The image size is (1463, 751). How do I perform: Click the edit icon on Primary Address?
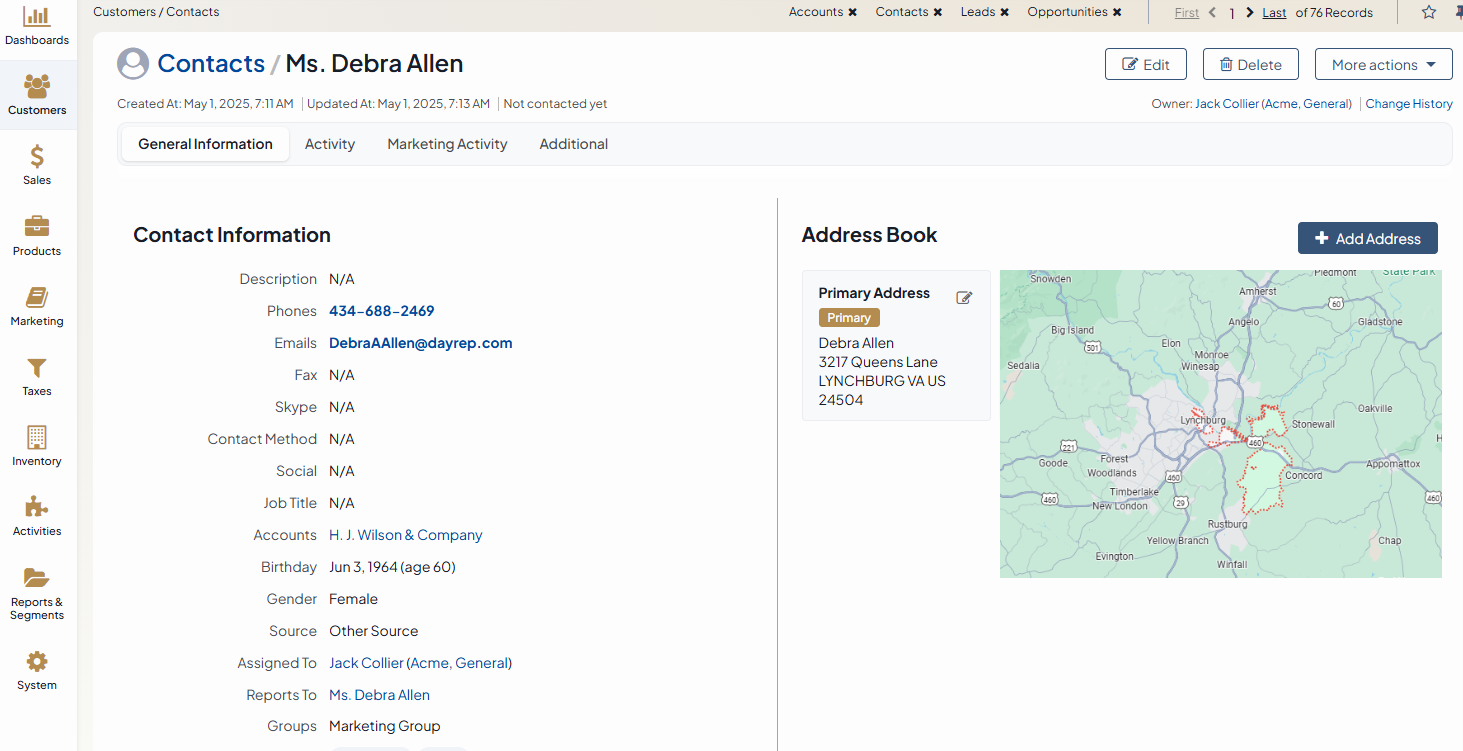point(964,298)
